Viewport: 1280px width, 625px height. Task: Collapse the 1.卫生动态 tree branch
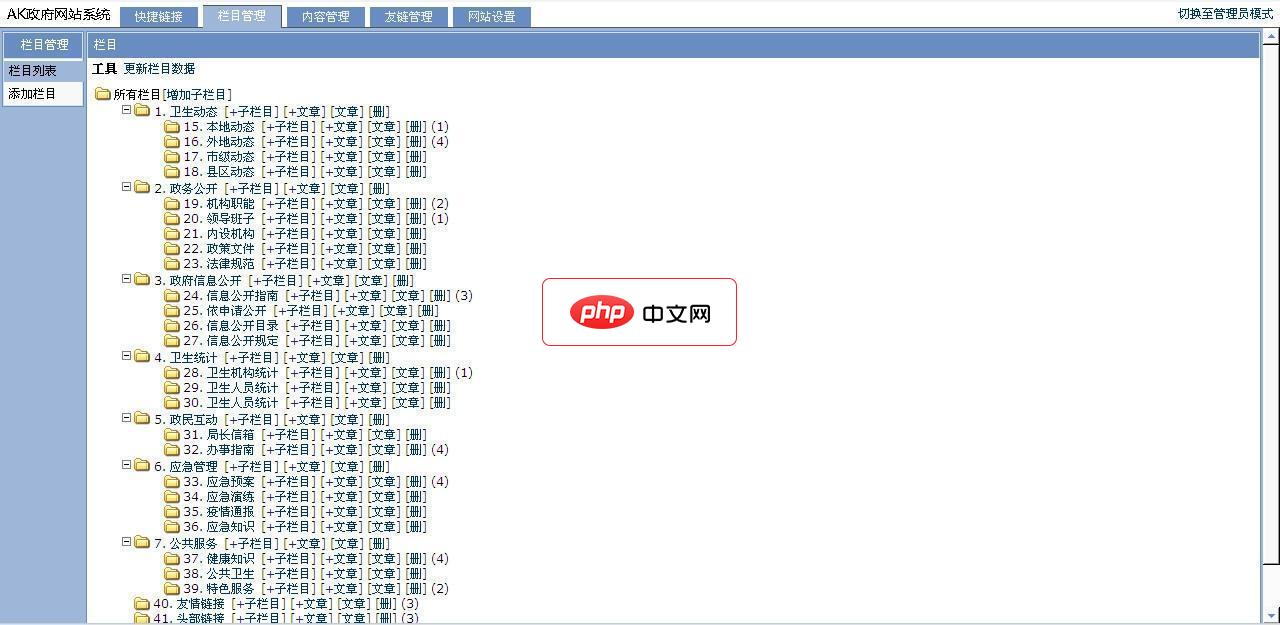pyautogui.click(x=127, y=110)
